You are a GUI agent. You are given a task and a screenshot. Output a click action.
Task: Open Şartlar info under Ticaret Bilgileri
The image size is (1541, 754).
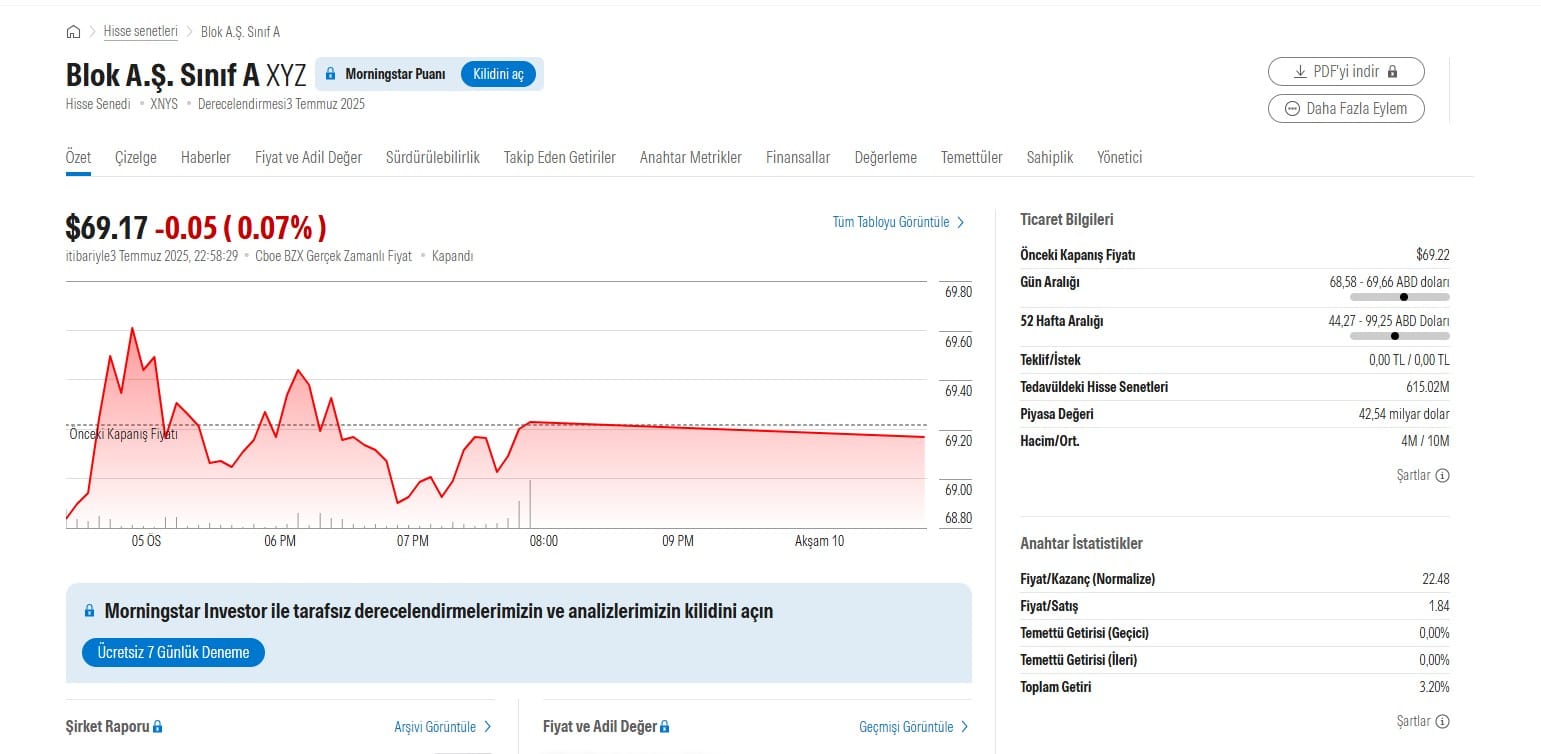pos(1413,475)
